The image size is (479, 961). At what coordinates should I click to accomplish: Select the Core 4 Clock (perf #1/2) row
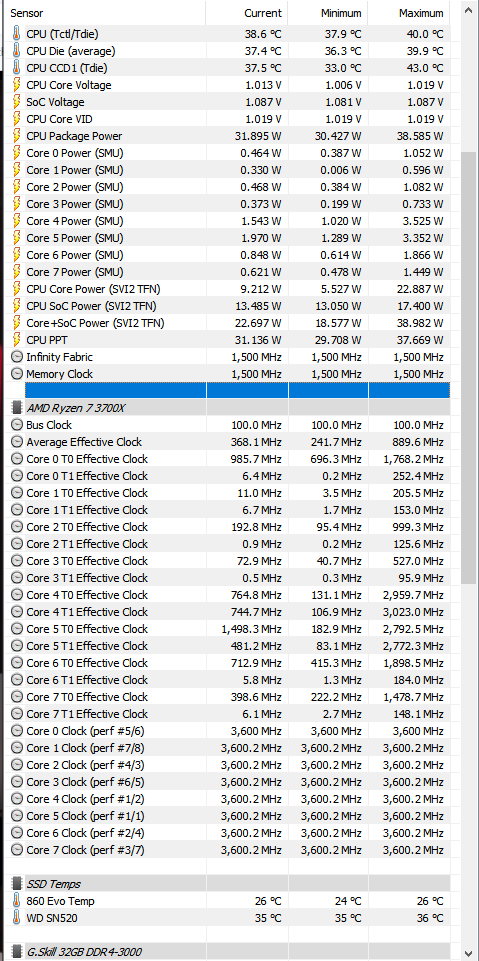[x=230, y=799]
